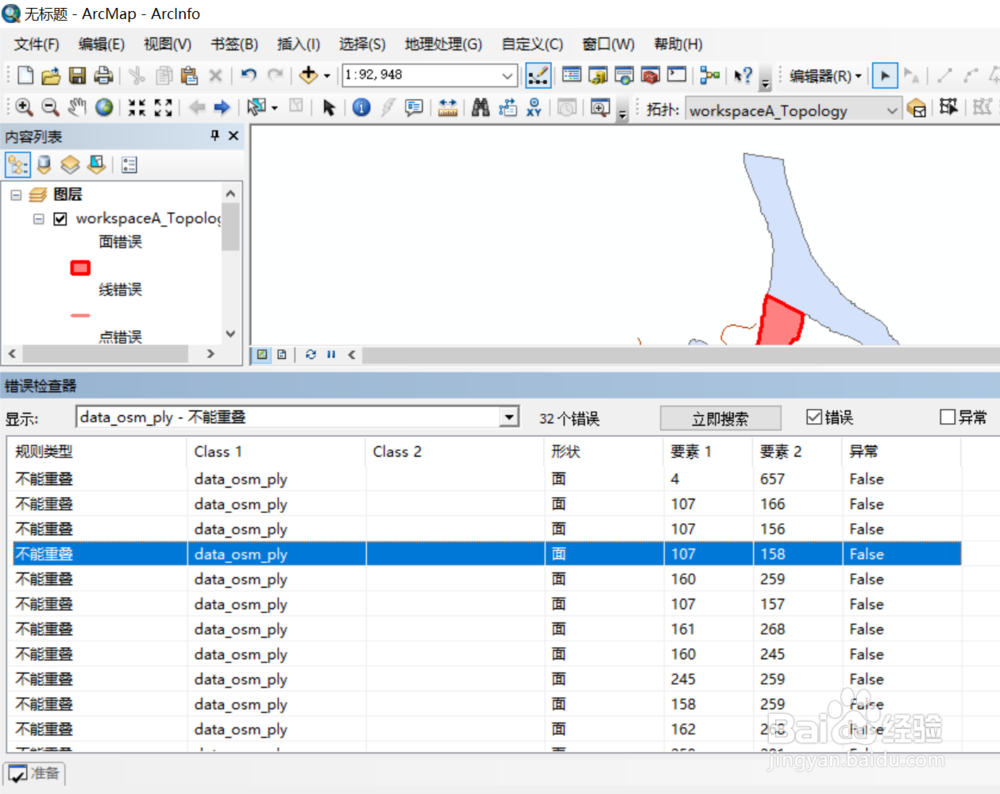Collapse the 图层 tree node
The height and width of the screenshot is (794, 1000).
point(16,195)
